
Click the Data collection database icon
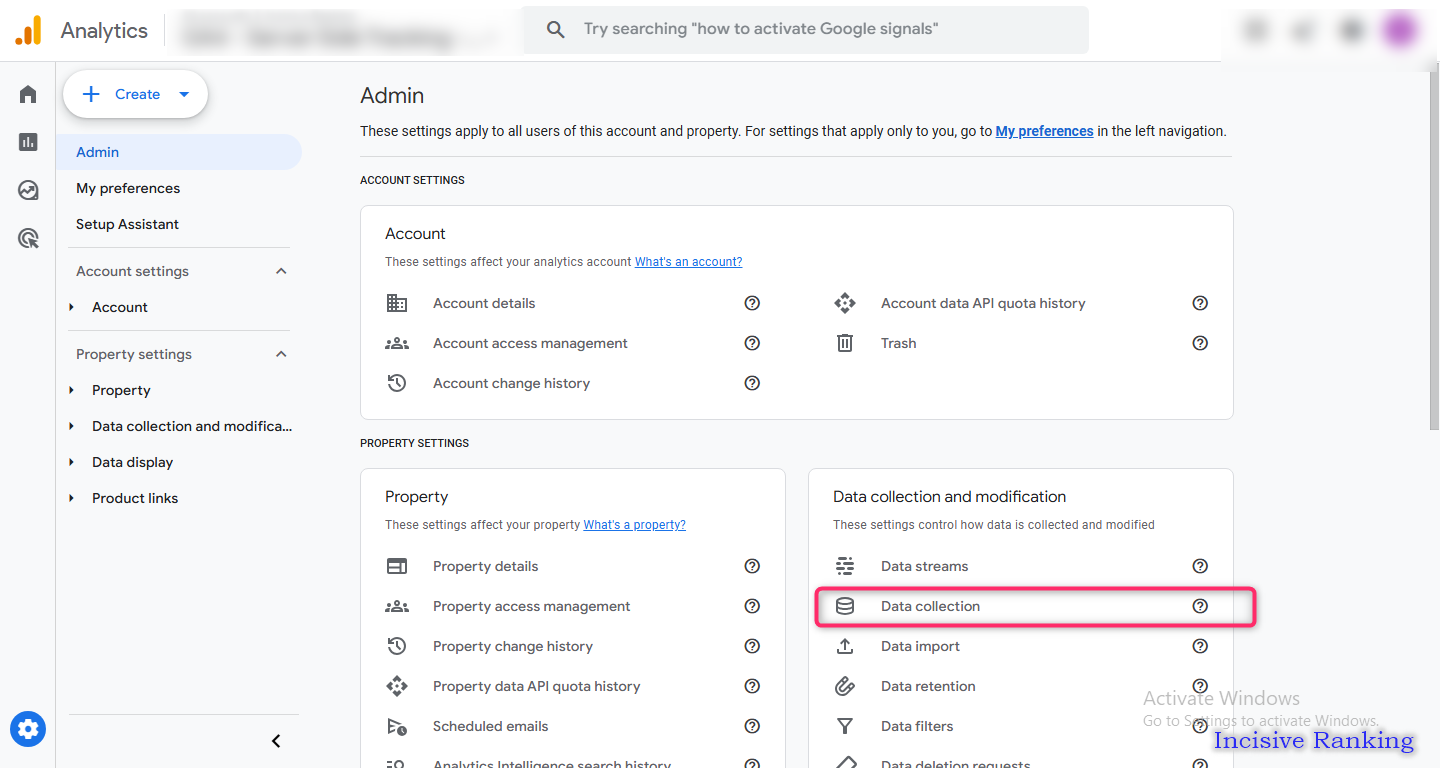tap(845, 606)
